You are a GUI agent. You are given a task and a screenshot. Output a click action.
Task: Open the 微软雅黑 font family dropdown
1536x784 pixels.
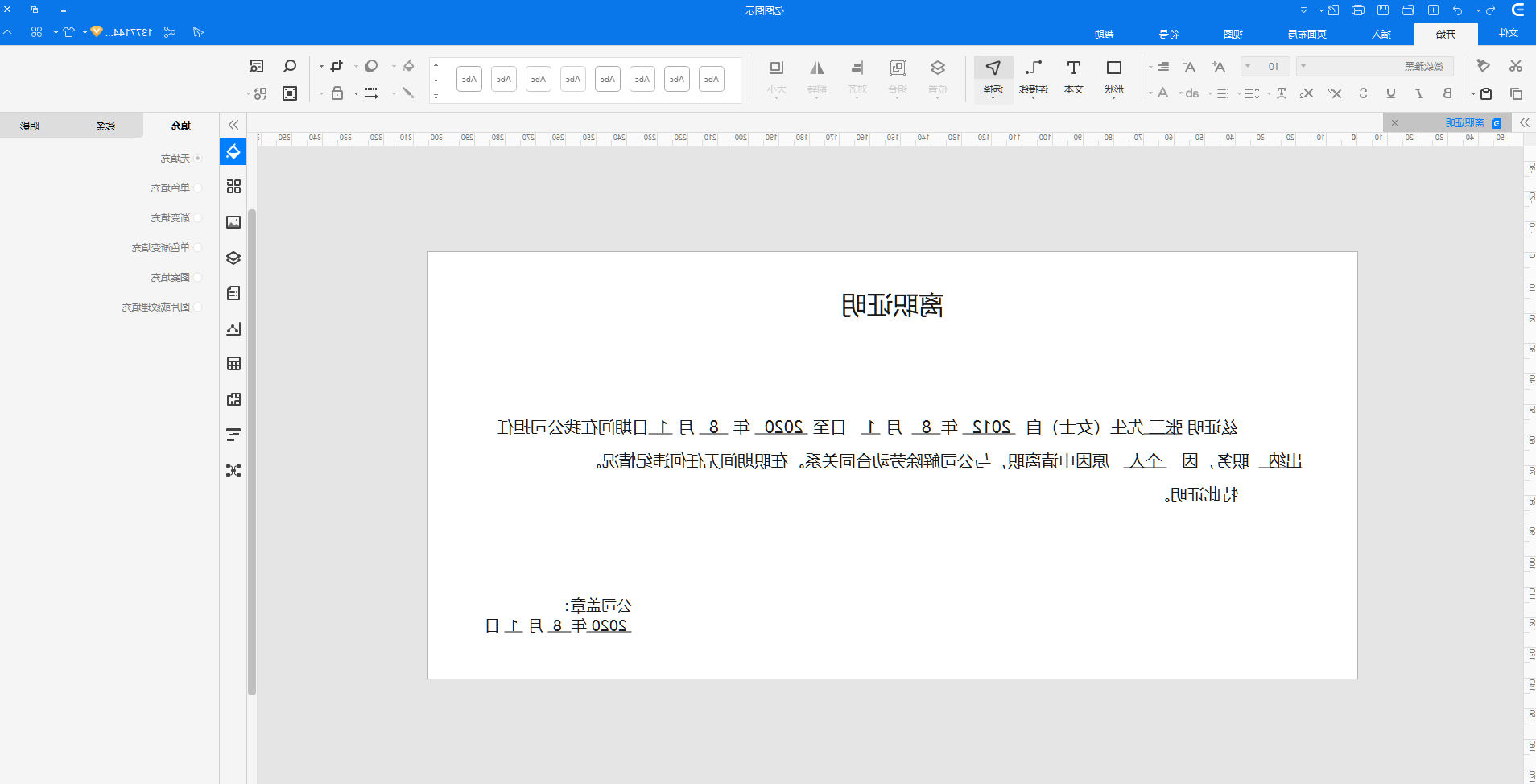[x=1374, y=66]
